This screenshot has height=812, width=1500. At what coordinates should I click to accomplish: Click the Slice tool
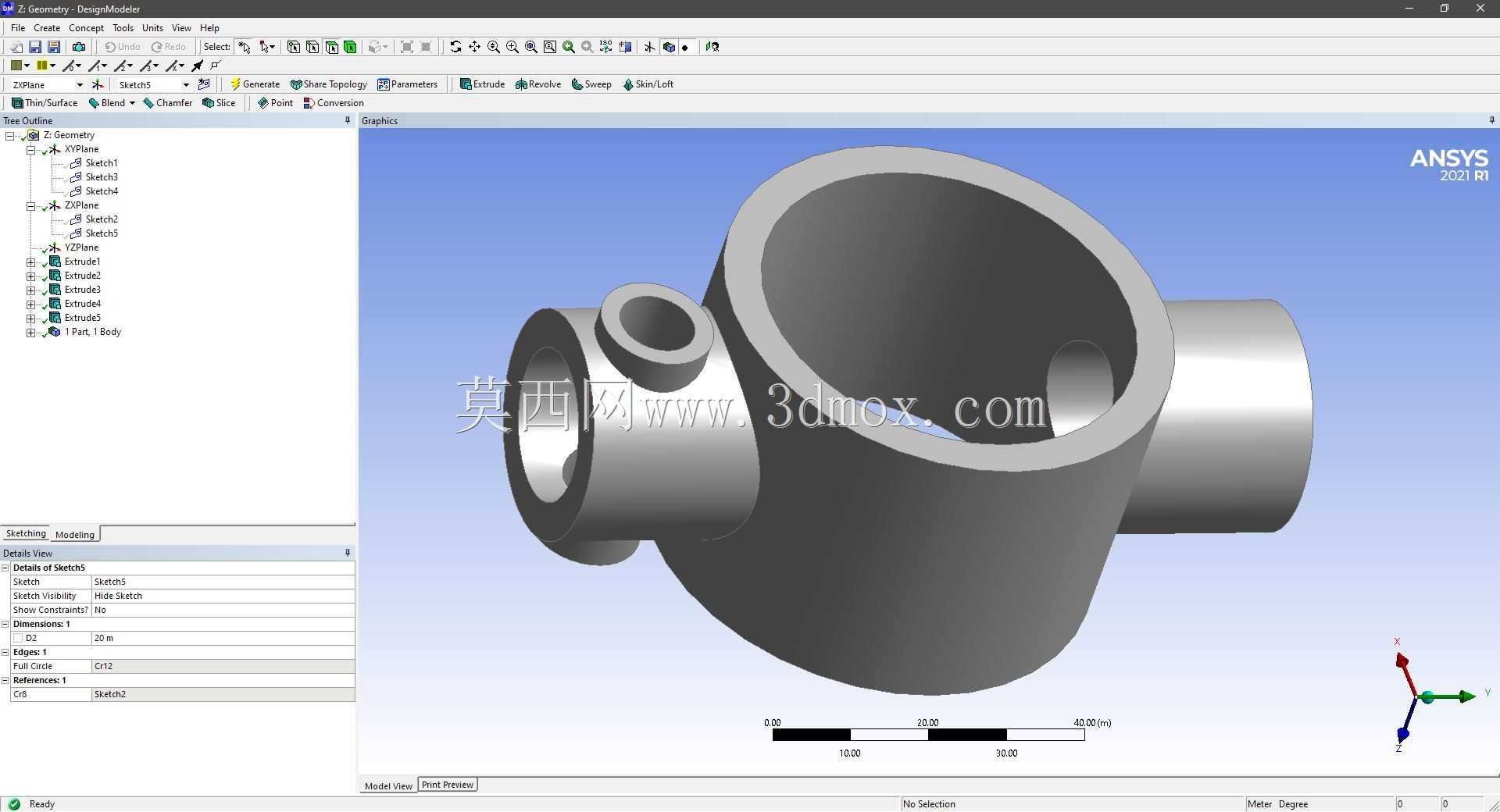pos(219,103)
